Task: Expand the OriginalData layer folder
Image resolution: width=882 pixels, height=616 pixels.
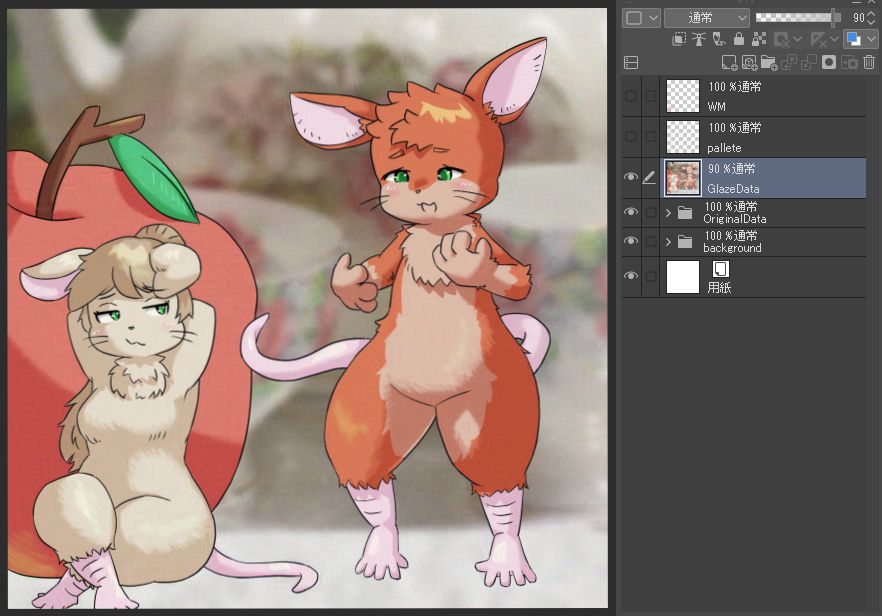Action: pos(668,212)
